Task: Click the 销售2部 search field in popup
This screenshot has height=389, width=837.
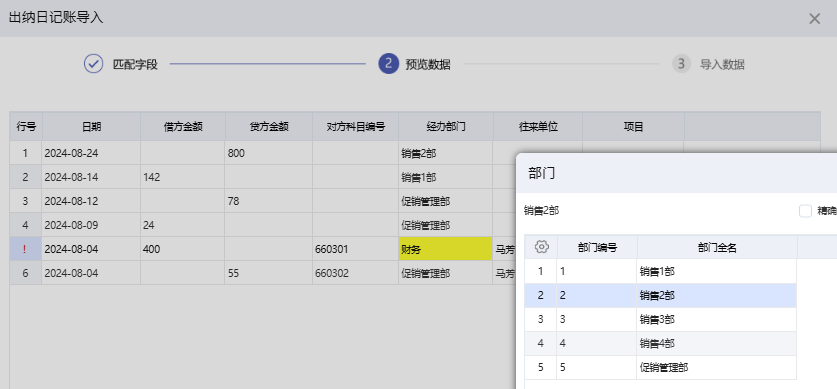Action: point(657,211)
